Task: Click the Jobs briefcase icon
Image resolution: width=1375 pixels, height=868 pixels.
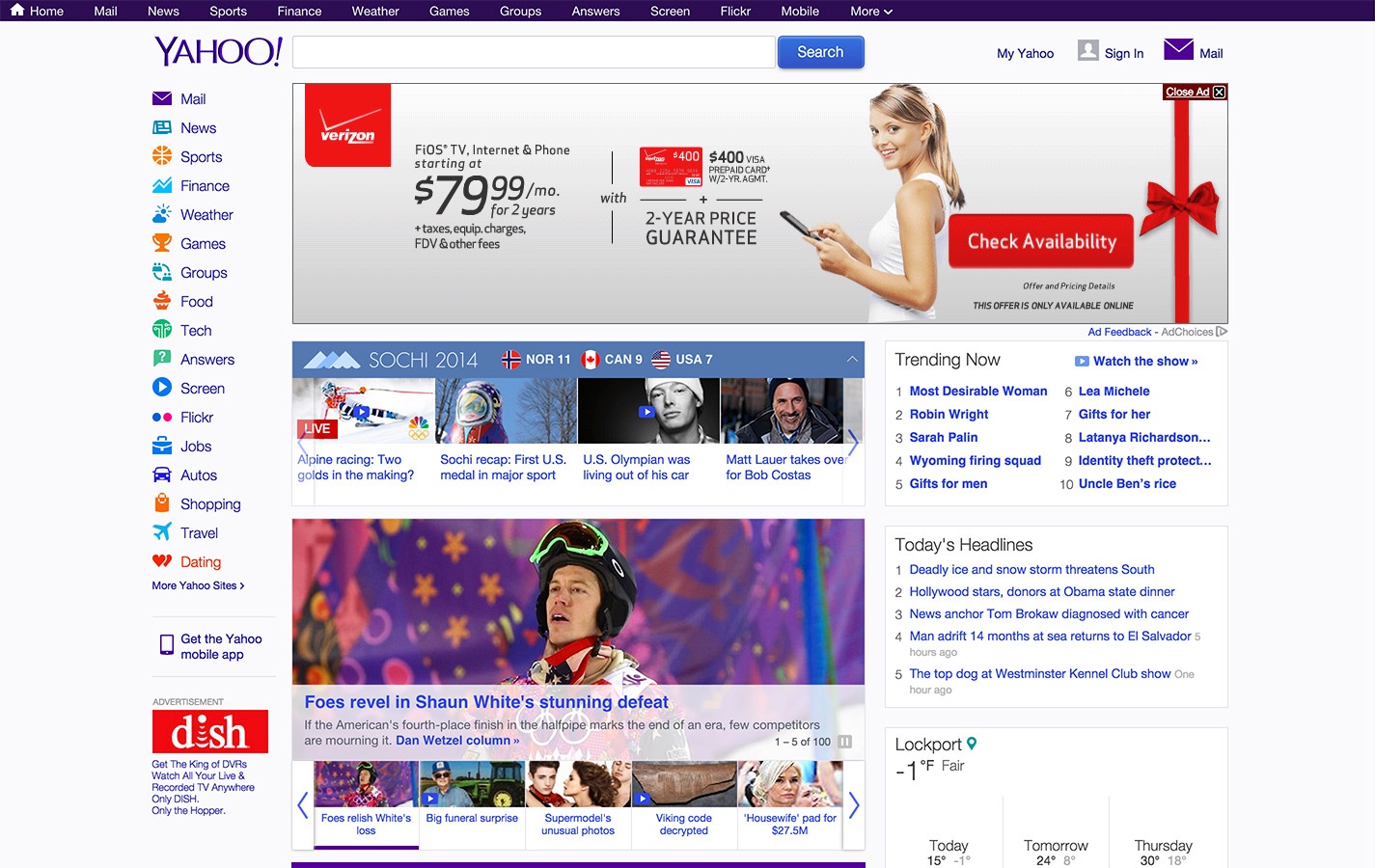Action: pos(162,446)
